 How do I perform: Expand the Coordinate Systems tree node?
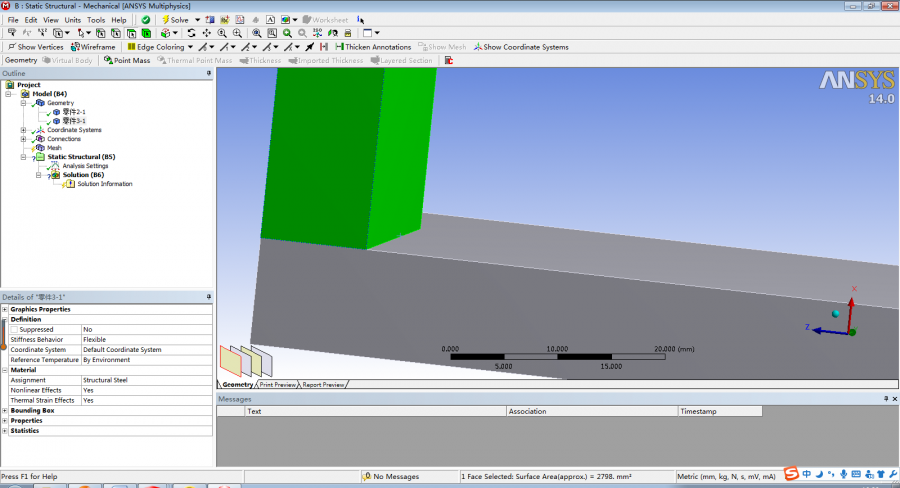23,130
